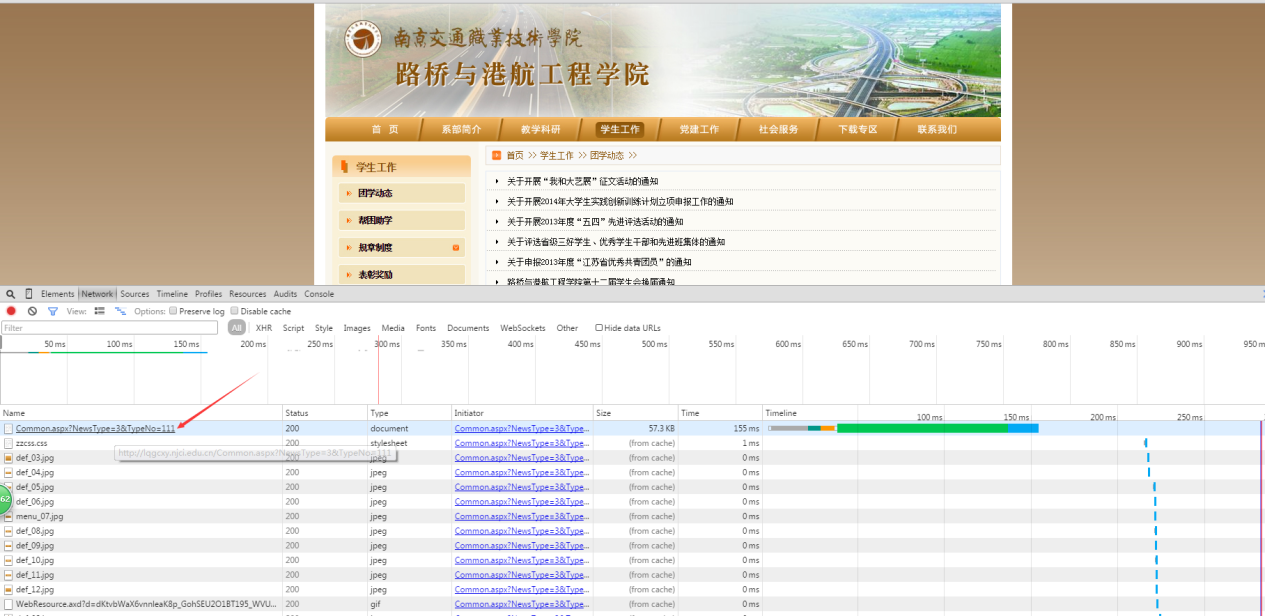The width and height of the screenshot is (1265, 616).
Task: Filter requests by XHR type
Action: (x=263, y=328)
